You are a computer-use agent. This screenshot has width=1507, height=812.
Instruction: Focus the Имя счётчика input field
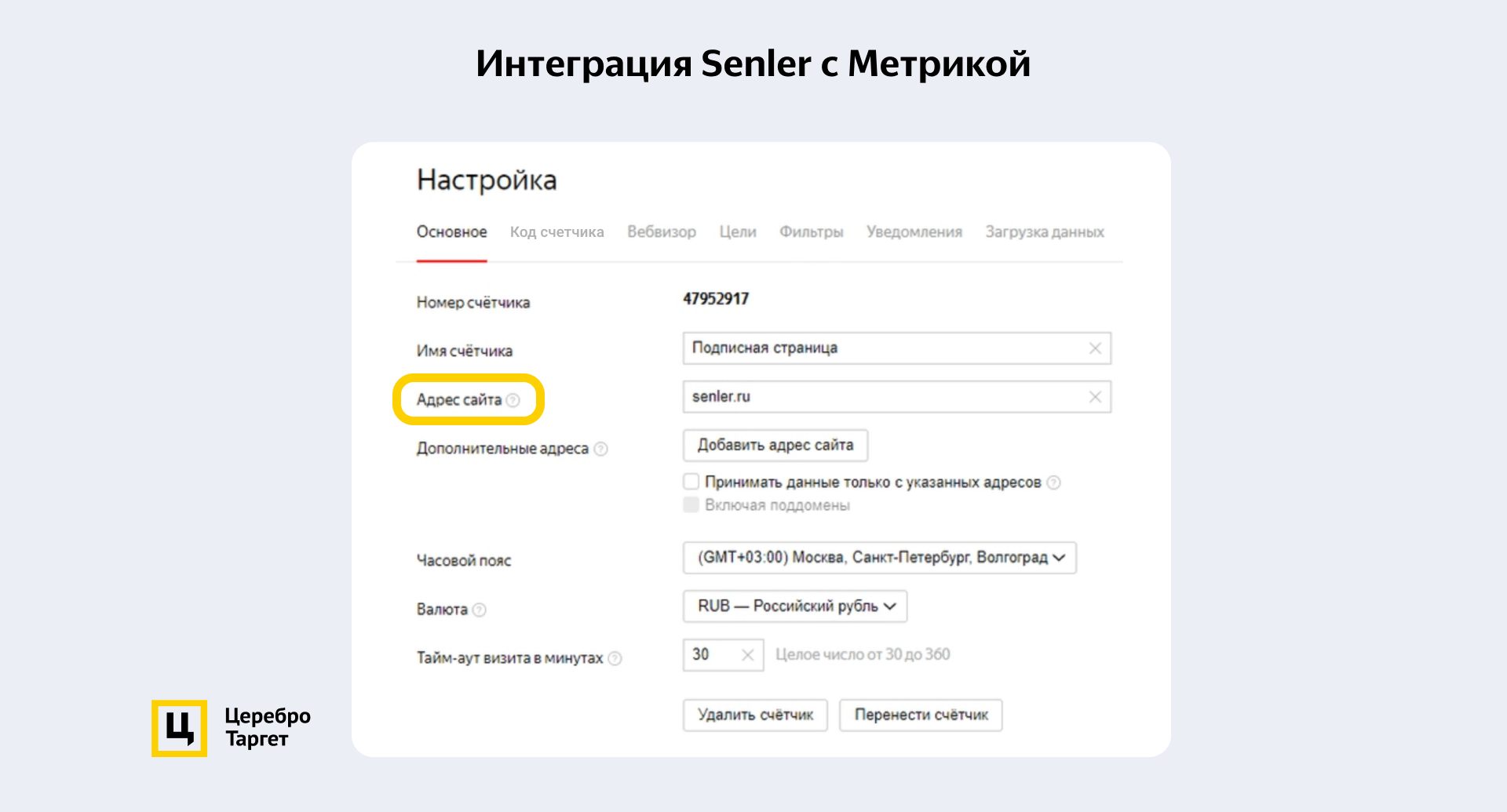point(897,348)
